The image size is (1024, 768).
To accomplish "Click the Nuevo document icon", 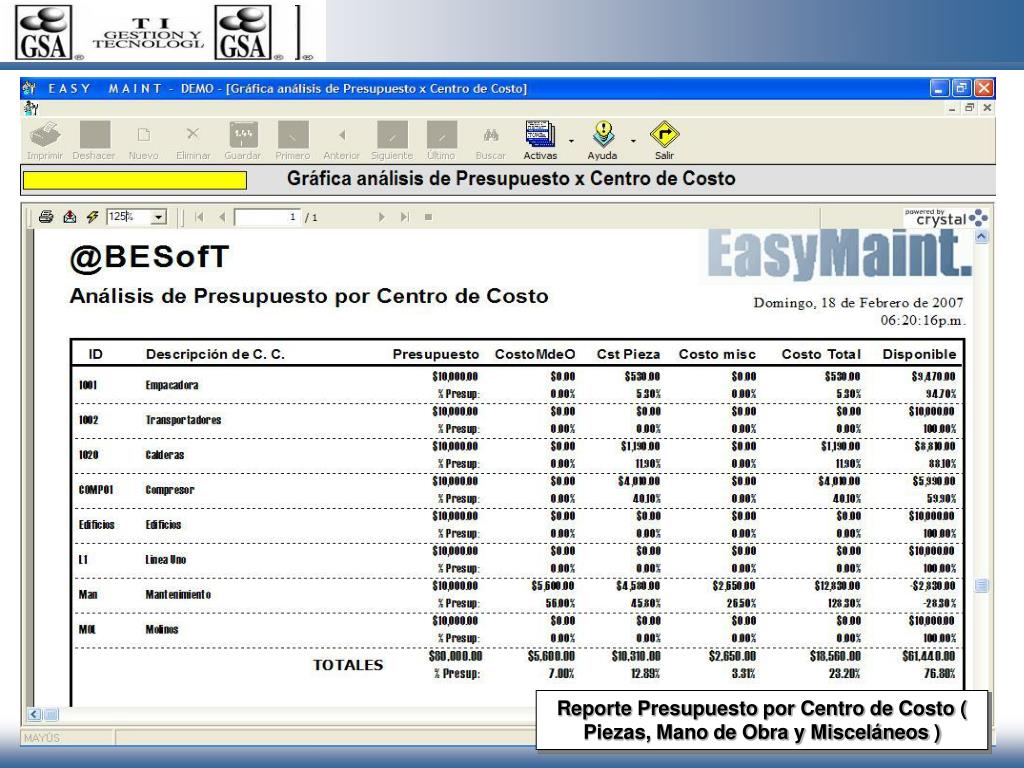I will point(144,135).
